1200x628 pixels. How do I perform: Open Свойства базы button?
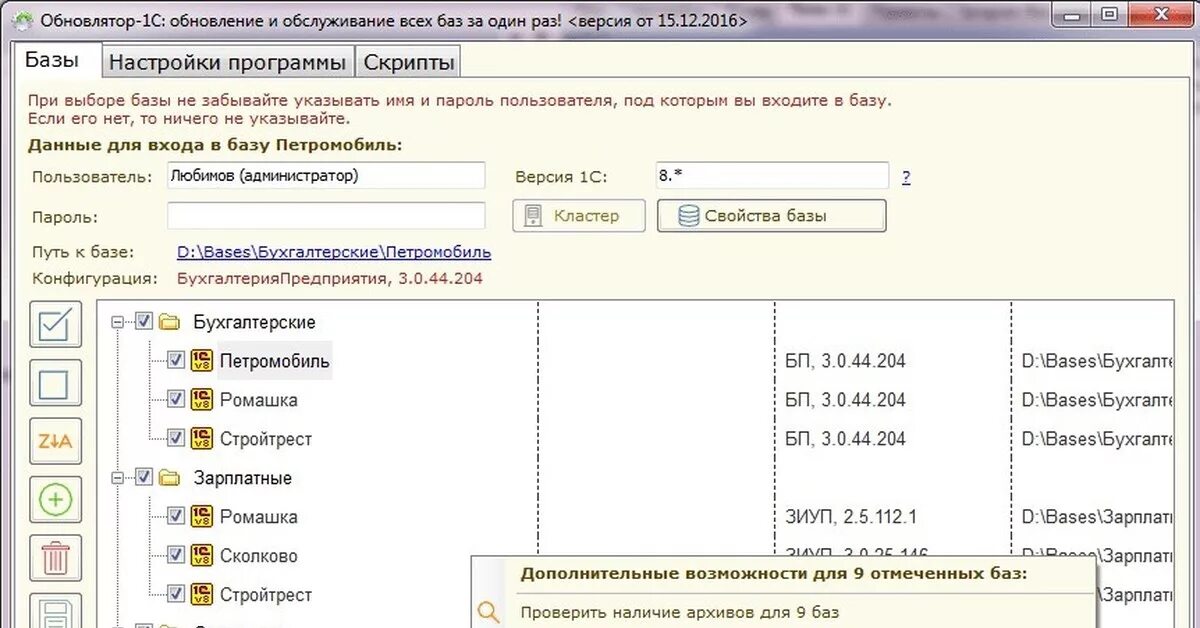[x=771, y=216]
